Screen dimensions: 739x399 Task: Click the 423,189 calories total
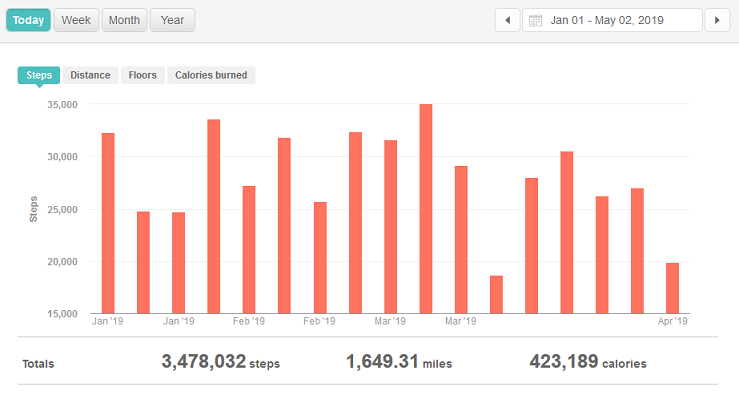[588, 362]
